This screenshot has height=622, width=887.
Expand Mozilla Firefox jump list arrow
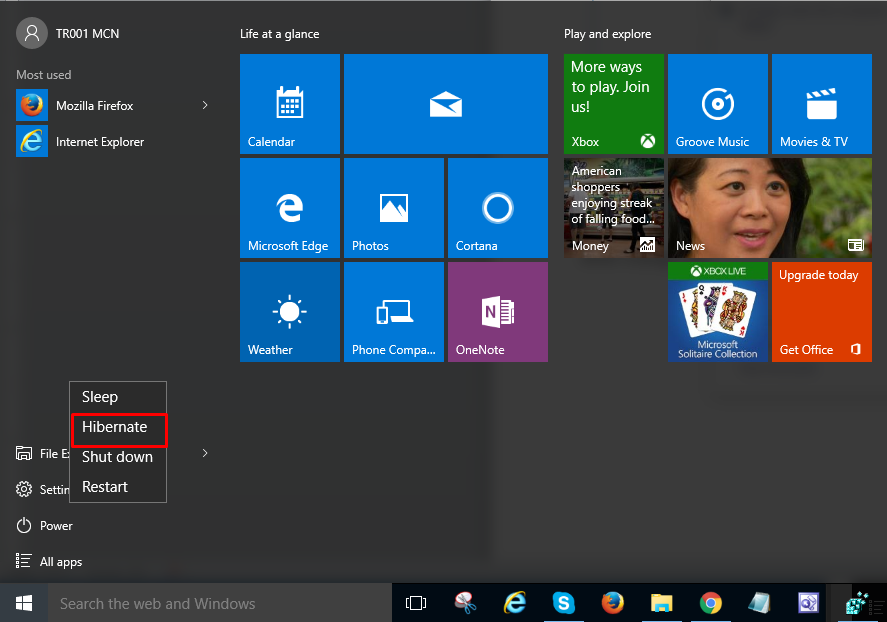pyautogui.click(x=205, y=105)
